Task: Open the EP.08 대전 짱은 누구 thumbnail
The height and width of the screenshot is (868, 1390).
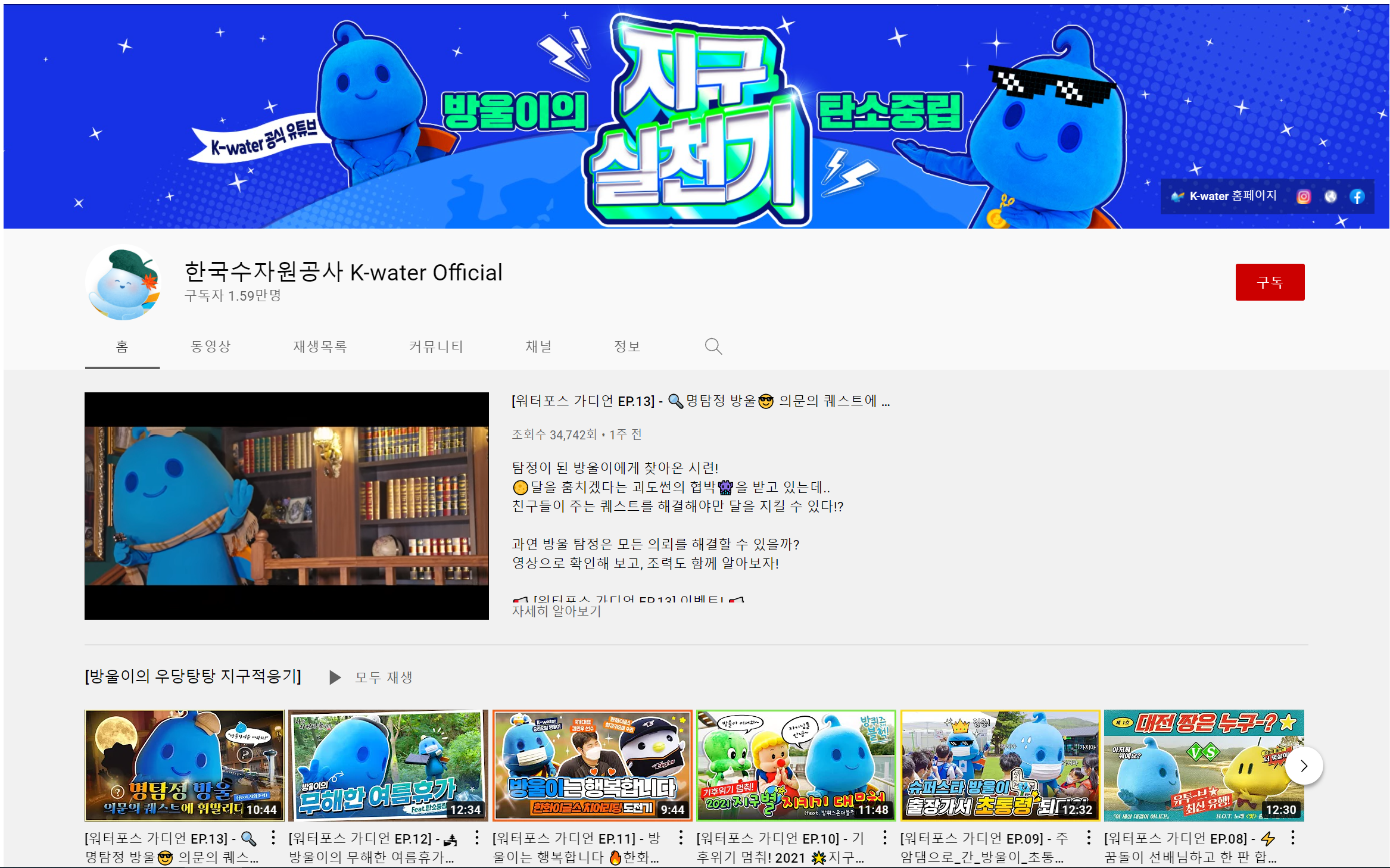Action: pyautogui.click(x=1204, y=765)
